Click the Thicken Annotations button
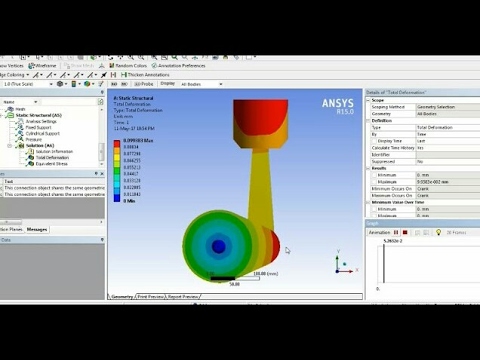The image size is (480, 360). (145, 75)
